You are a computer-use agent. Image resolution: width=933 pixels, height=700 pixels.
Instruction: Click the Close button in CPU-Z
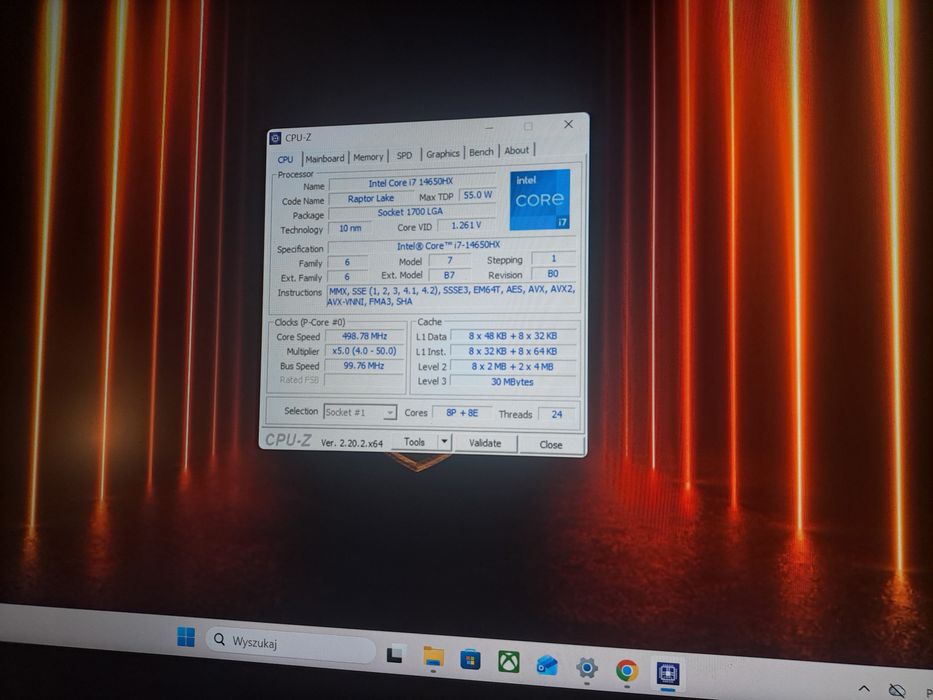[x=551, y=445]
